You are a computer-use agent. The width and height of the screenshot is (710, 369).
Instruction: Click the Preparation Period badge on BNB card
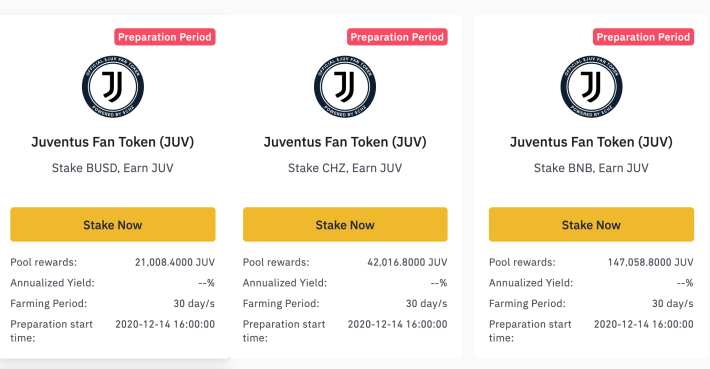[643, 37]
